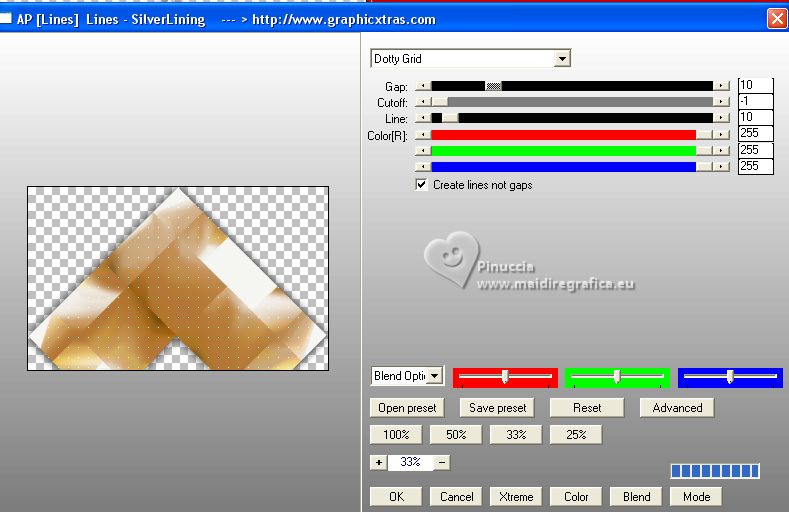The image size is (789, 512).
Task: Close the AP Lines dialog window
Action: (776, 19)
